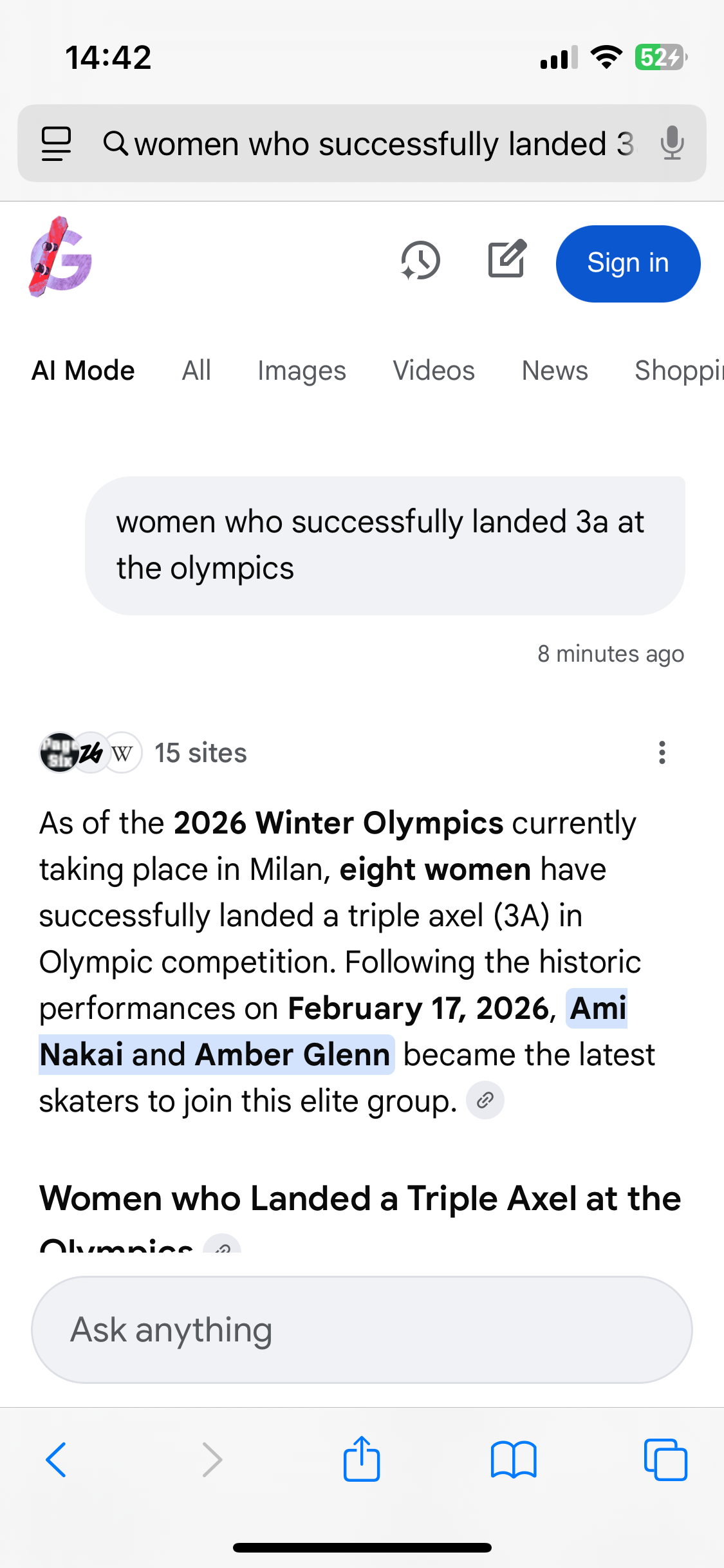
Task: Open the three-dot more options menu
Action: pyautogui.click(x=662, y=752)
